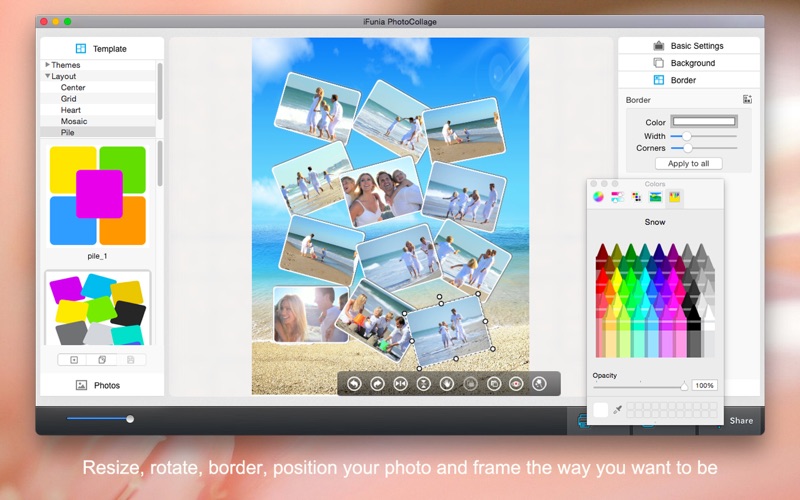Select the center family portrait photo

coord(381,192)
